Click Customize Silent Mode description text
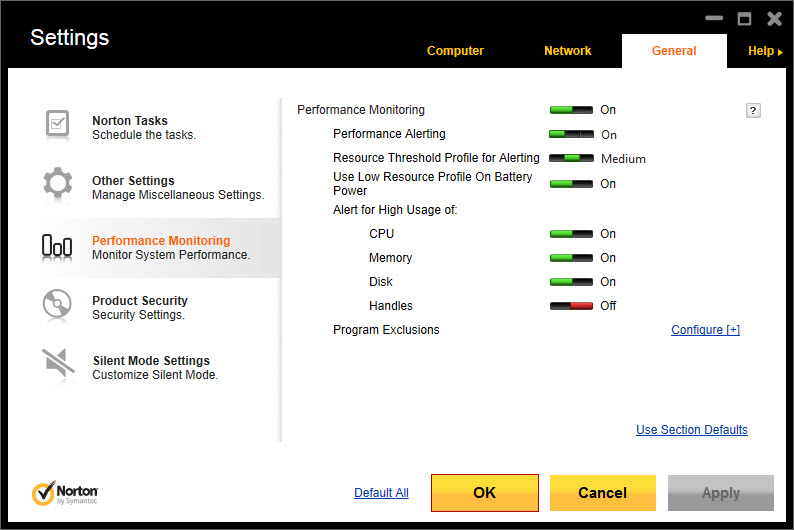794x530 pixels. coord(155,375)
